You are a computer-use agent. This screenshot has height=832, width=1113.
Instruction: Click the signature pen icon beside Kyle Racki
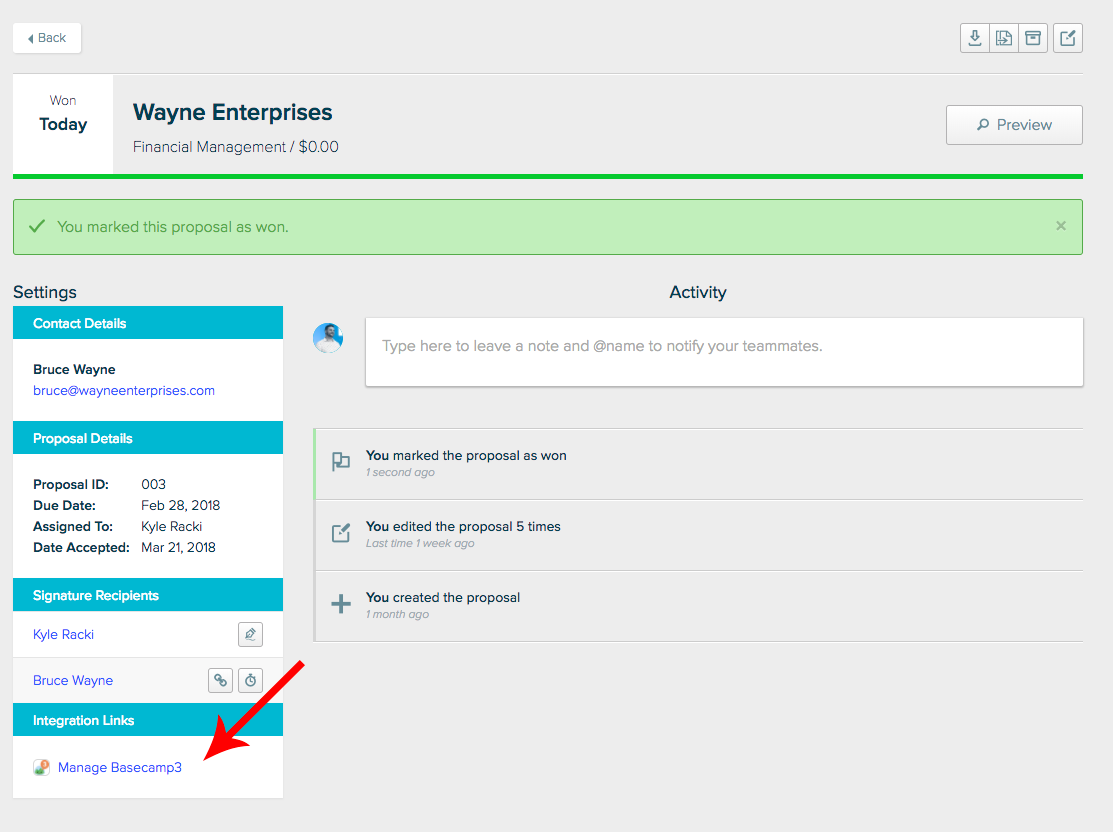point(250,634)
